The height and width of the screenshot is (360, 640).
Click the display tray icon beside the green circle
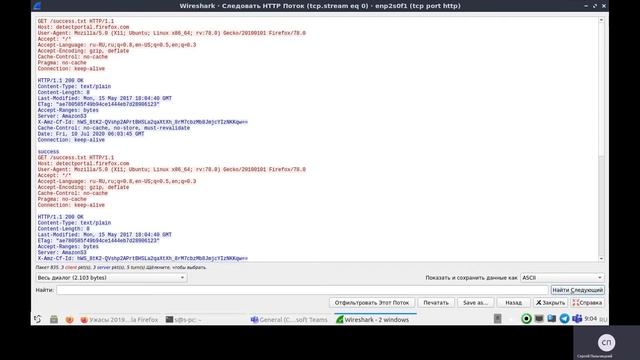point(539,318)
